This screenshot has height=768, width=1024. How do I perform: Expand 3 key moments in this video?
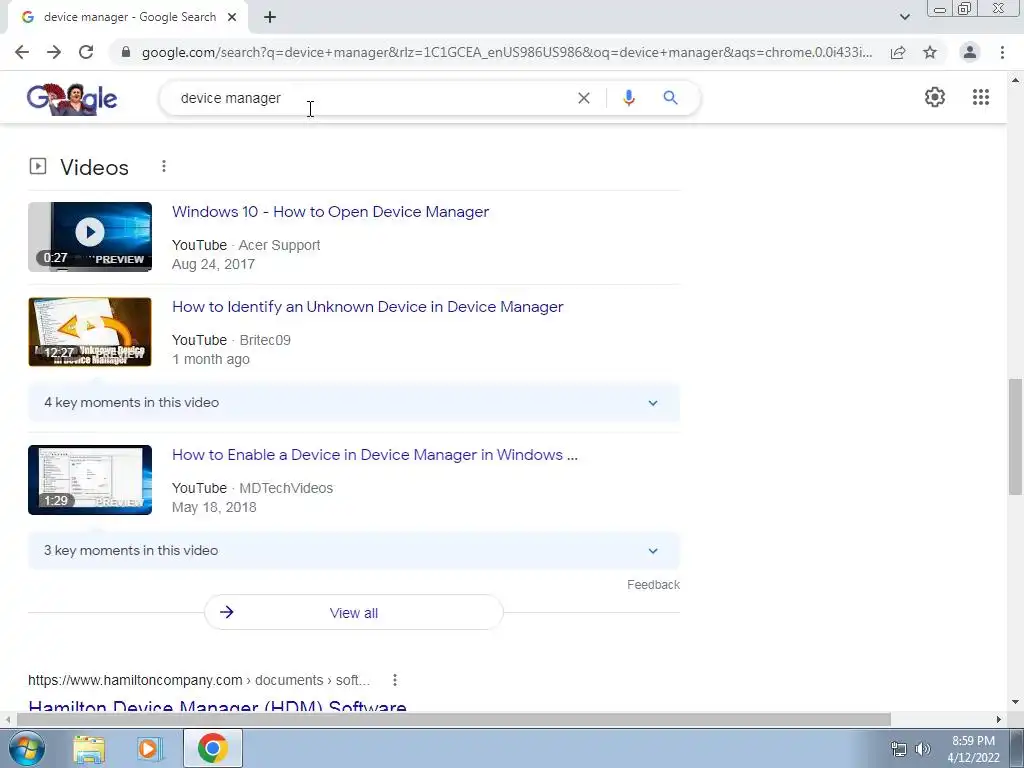point(354,551)
